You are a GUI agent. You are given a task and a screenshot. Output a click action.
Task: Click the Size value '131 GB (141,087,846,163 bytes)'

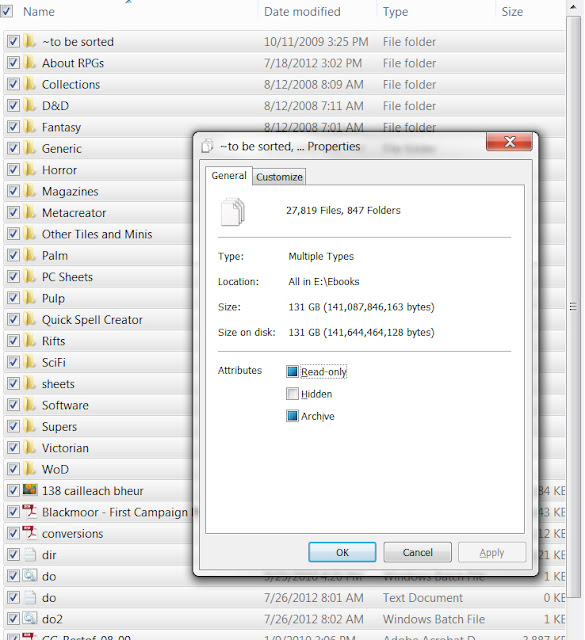click(x=361, y=307)
